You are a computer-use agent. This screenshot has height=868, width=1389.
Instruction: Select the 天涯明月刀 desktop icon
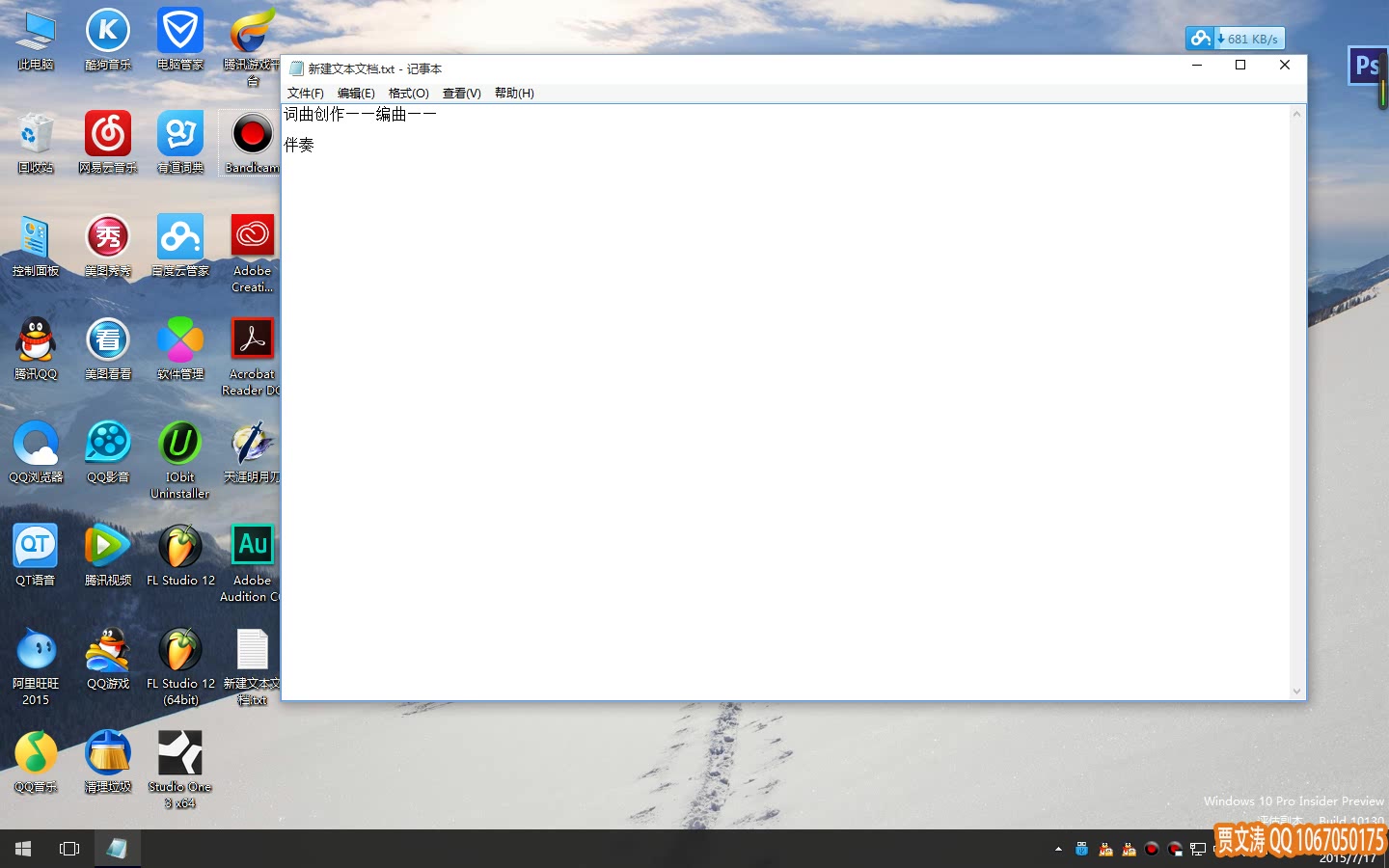point(253,452)
